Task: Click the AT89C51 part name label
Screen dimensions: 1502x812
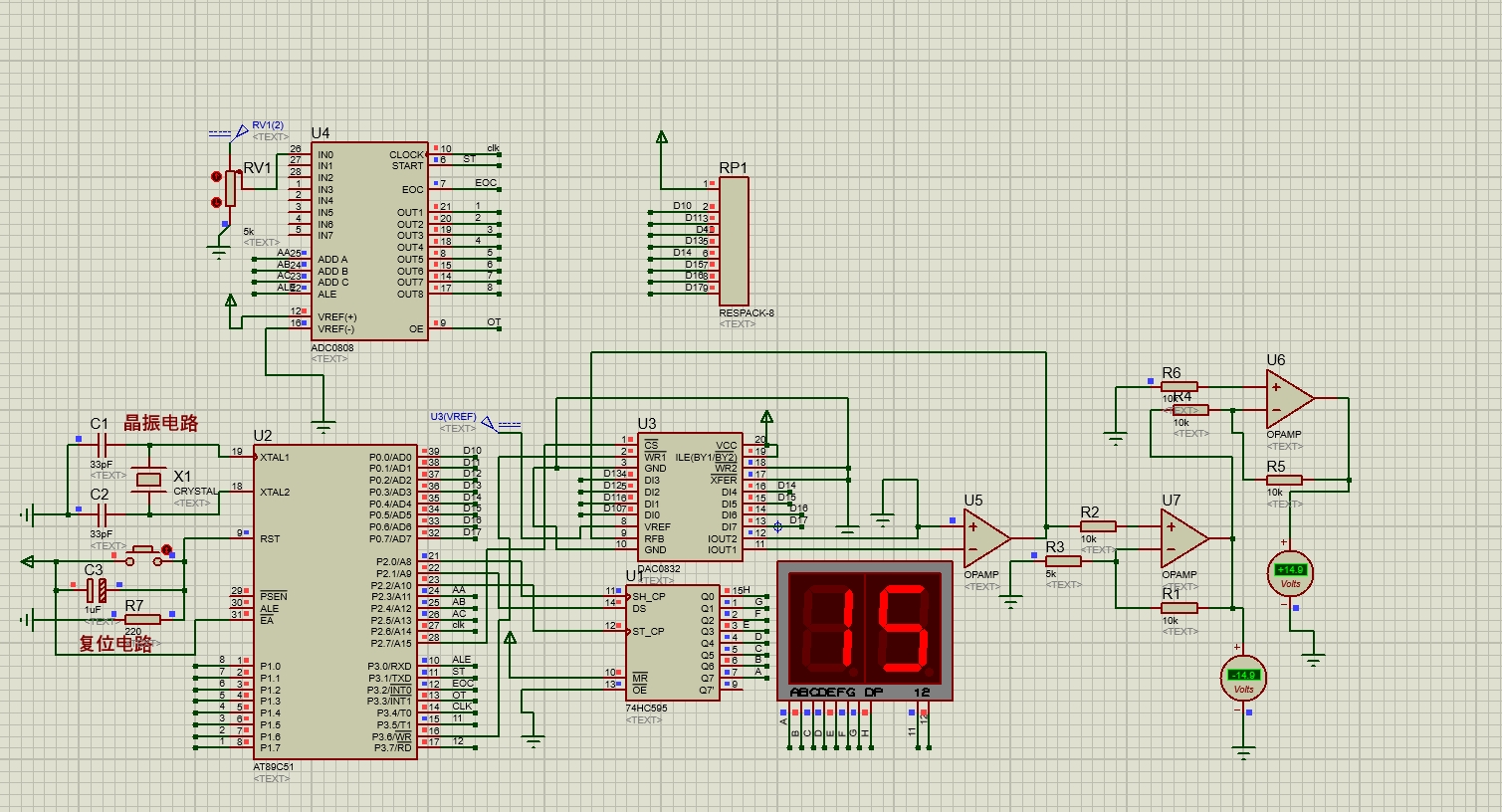Action: 274,767
